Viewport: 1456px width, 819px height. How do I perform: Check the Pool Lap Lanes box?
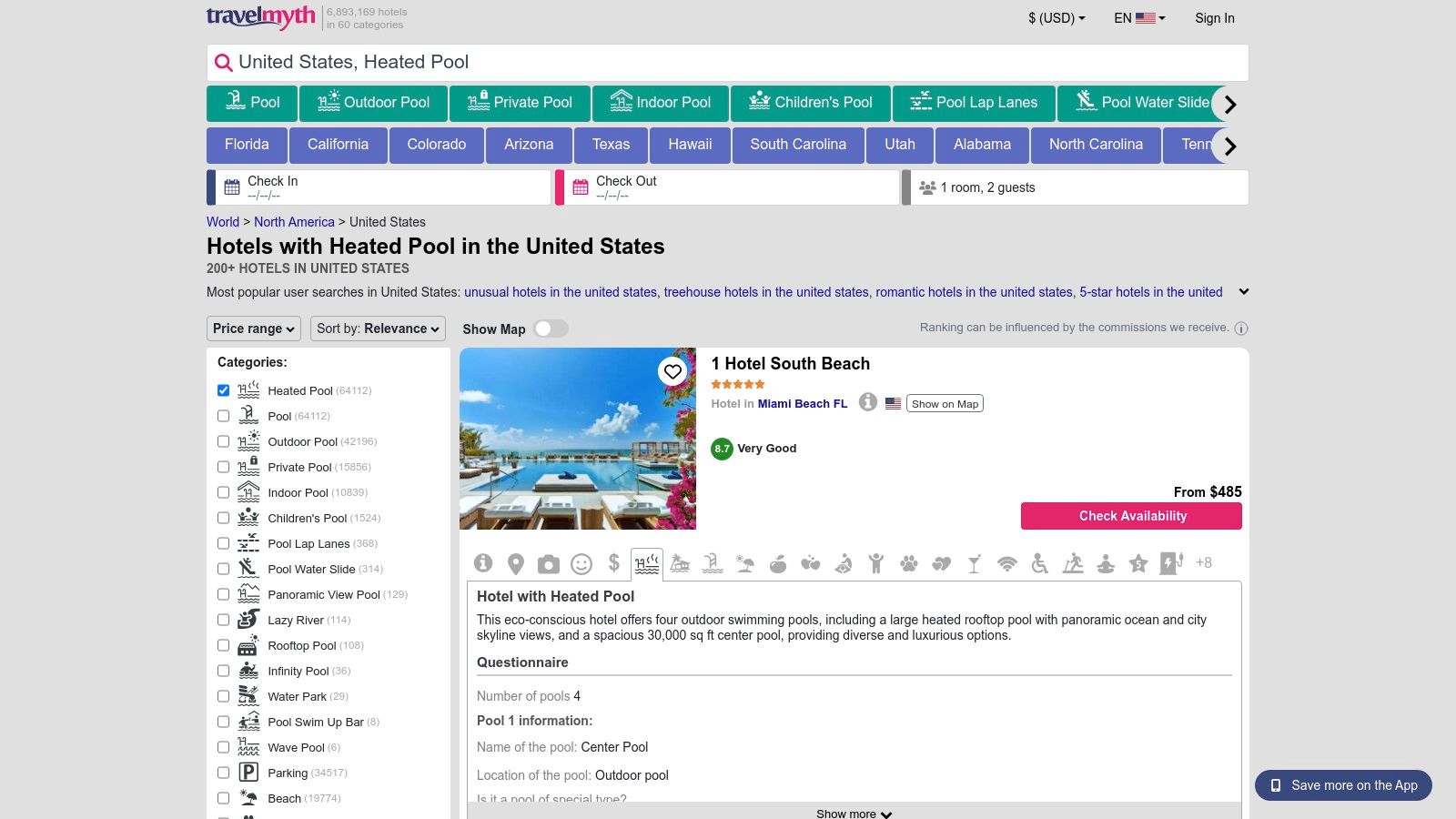pos(223,543)
